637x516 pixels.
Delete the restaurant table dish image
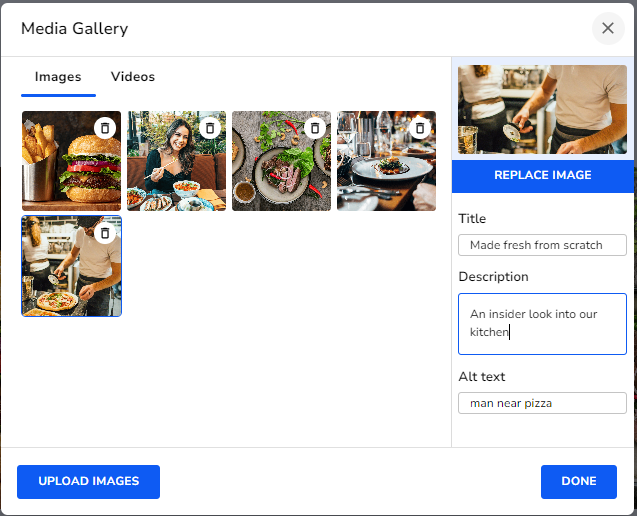click(x=420, y=128)
